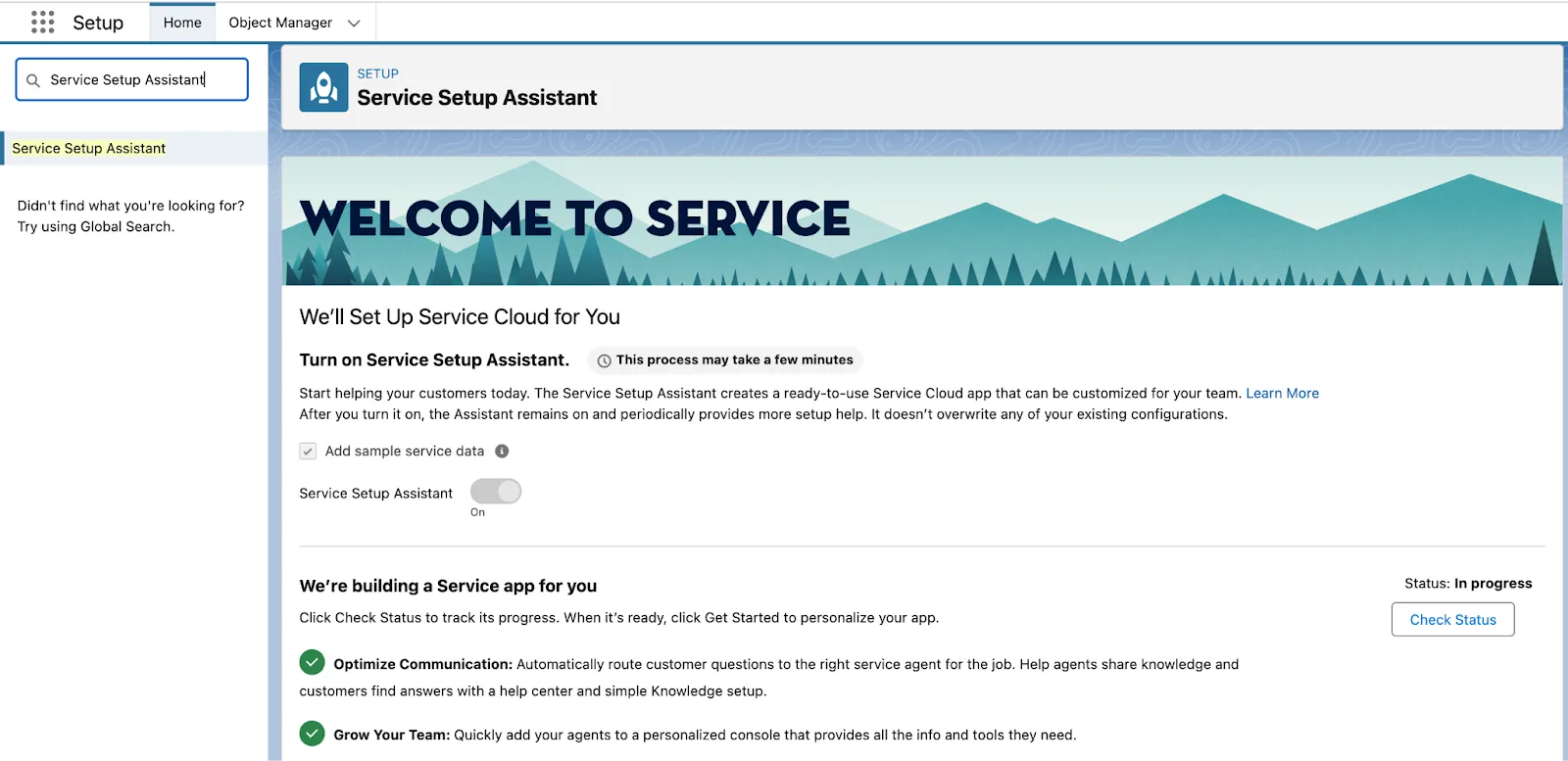
Task: Click the 'We'll Set Up Service Cloud for You' heading
Action: [x=460, y=317]
